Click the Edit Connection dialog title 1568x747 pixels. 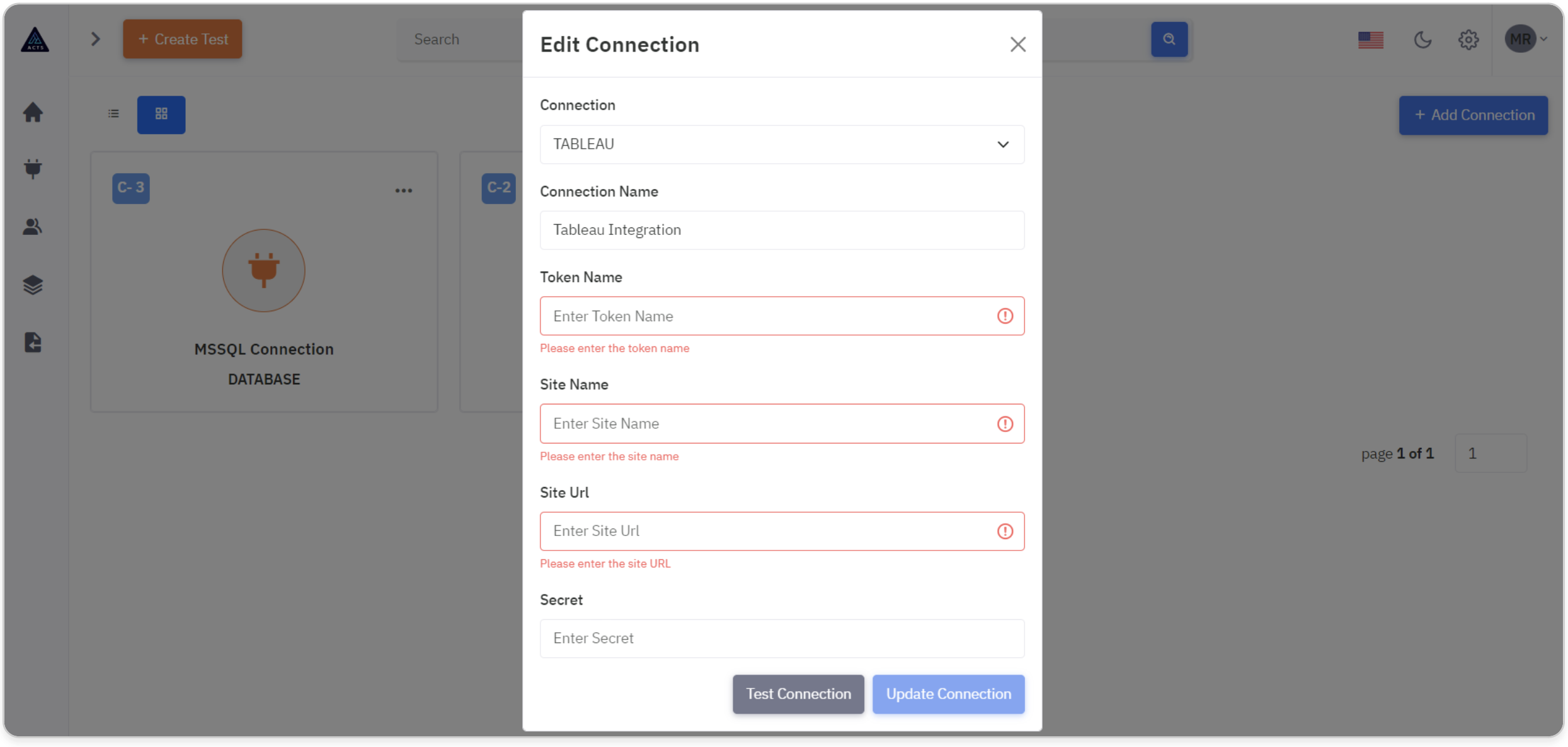[619, 44]
